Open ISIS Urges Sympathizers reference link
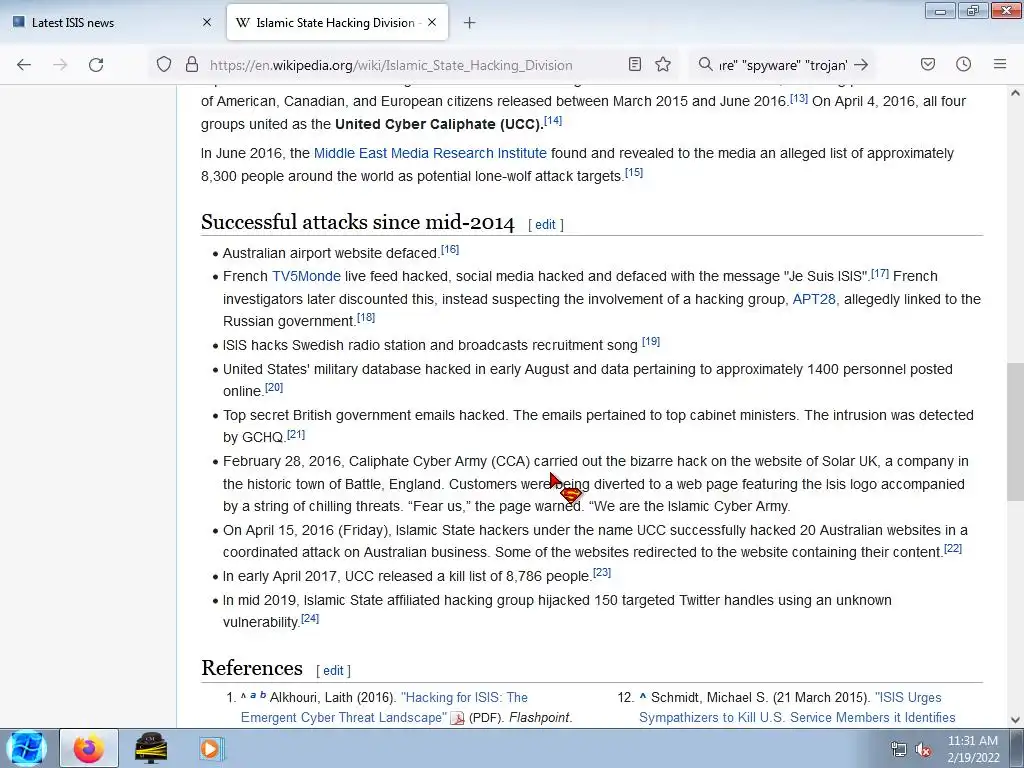The image size is (1024, 768). pos(797,707)
